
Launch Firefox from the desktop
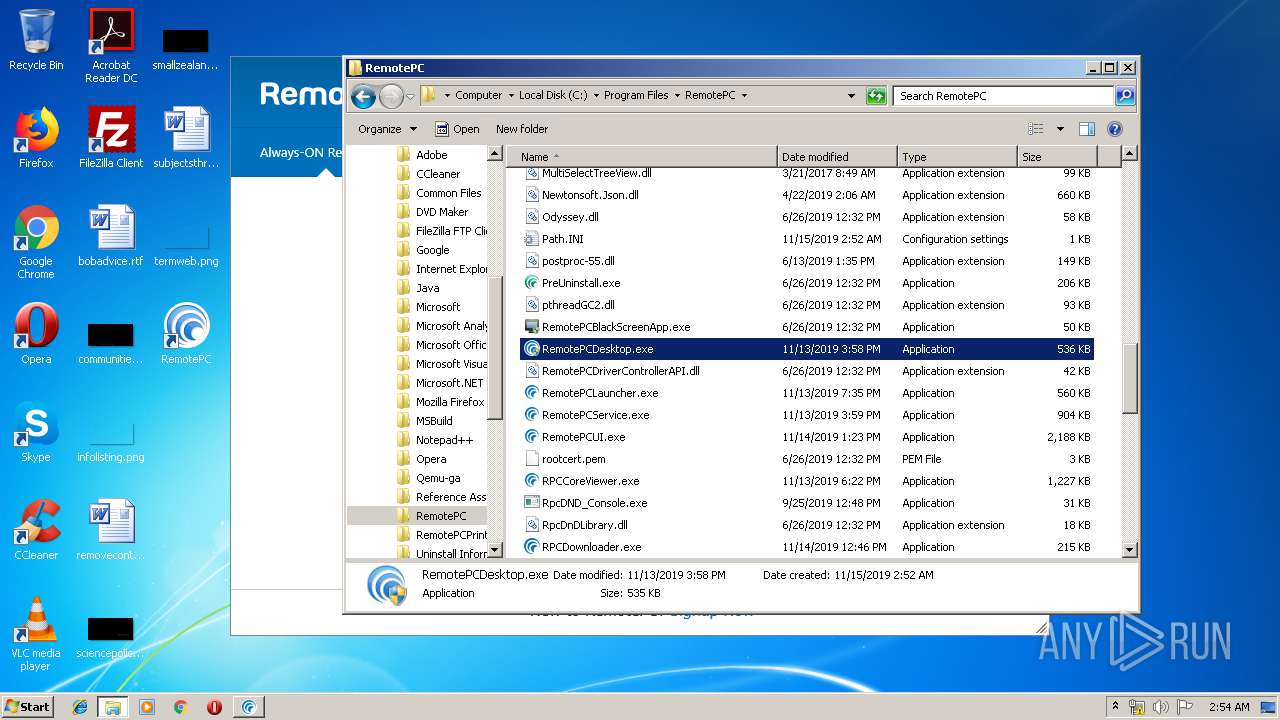[36, 138]
